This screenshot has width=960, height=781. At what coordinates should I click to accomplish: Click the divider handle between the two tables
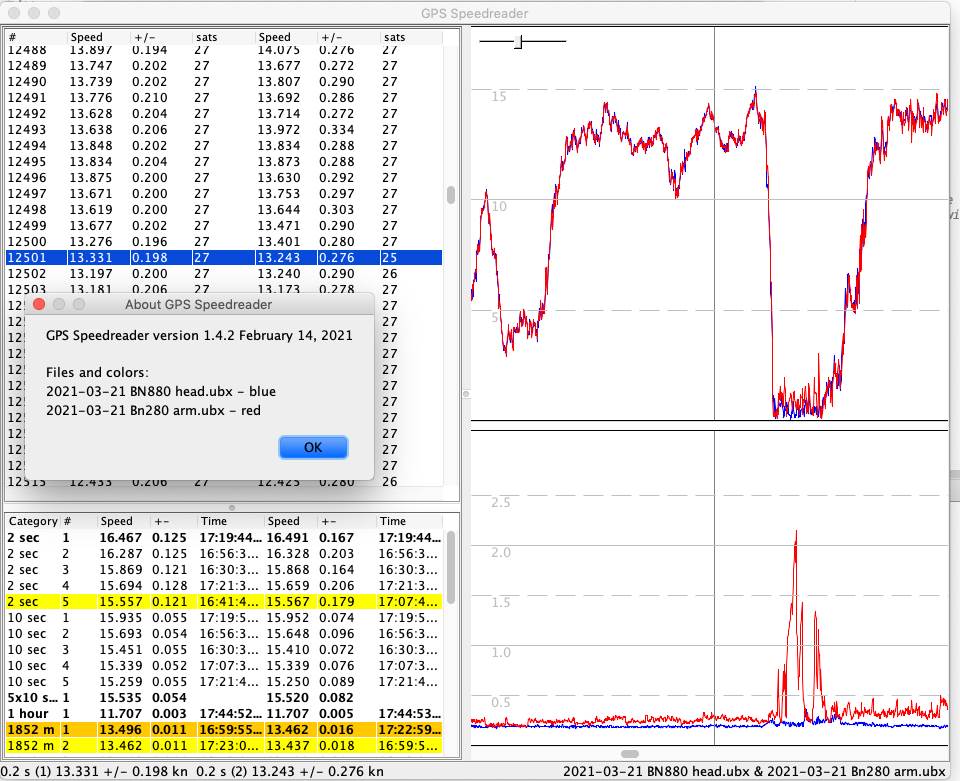coord(231,507)
